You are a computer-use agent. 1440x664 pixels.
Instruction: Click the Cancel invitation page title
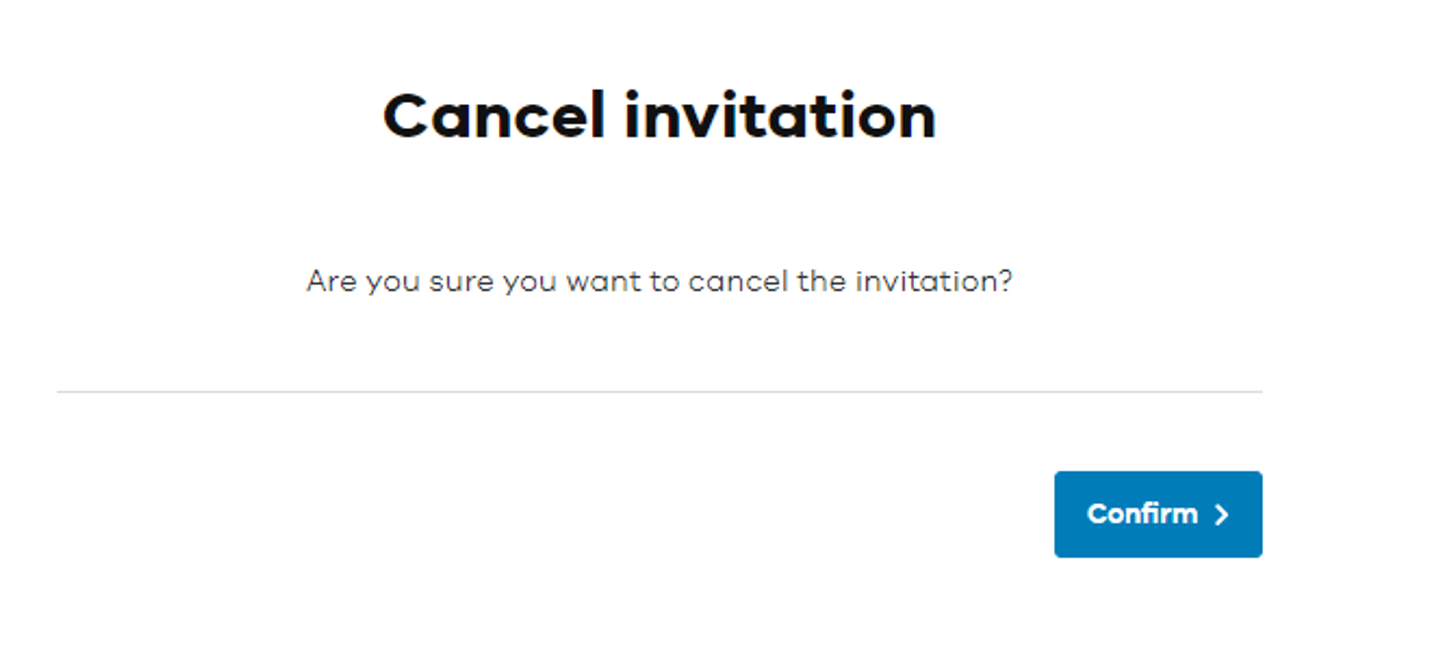pos(659,113)
